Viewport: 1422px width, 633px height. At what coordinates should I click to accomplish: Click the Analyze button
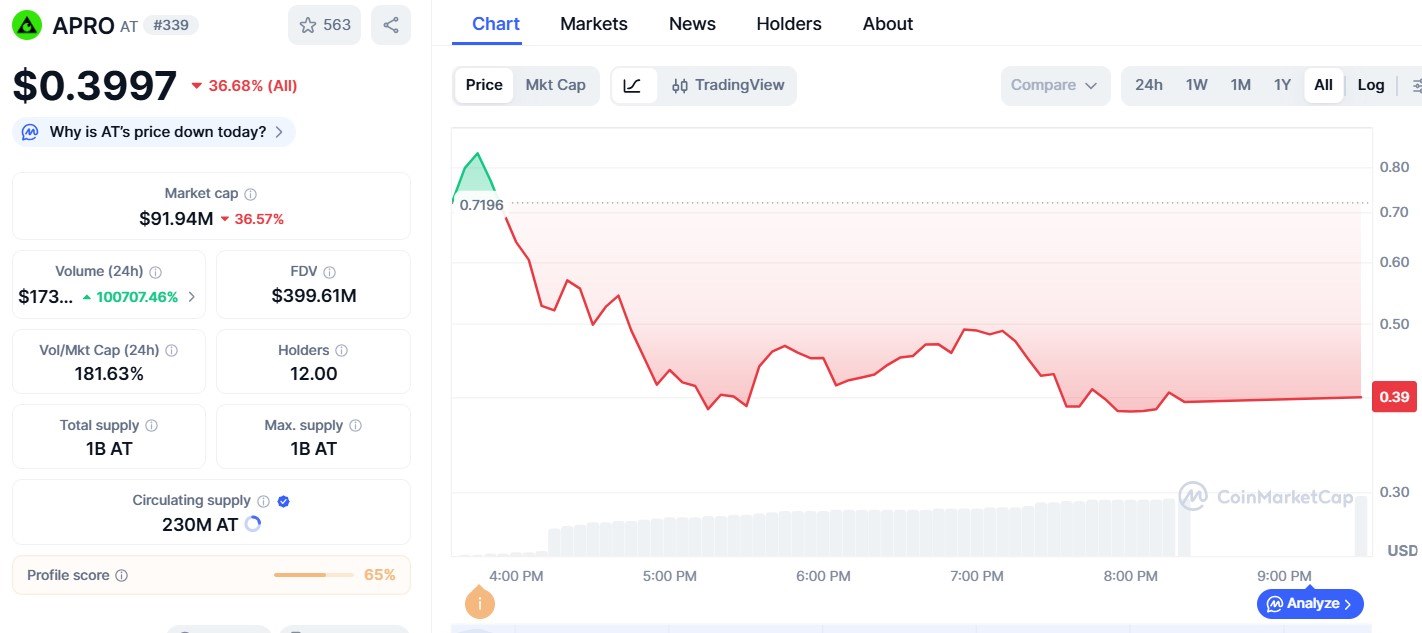(x=1310, y=604)
